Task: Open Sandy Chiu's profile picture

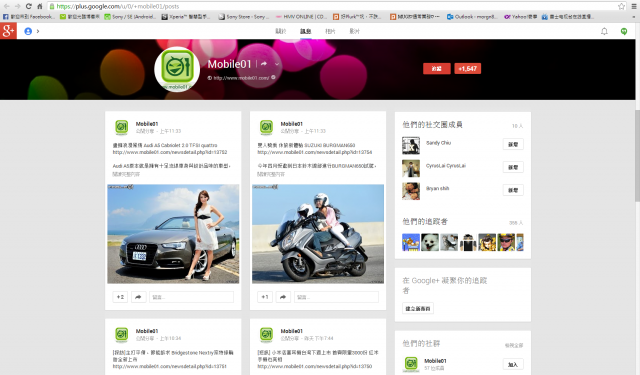Action: pos(411,146)
